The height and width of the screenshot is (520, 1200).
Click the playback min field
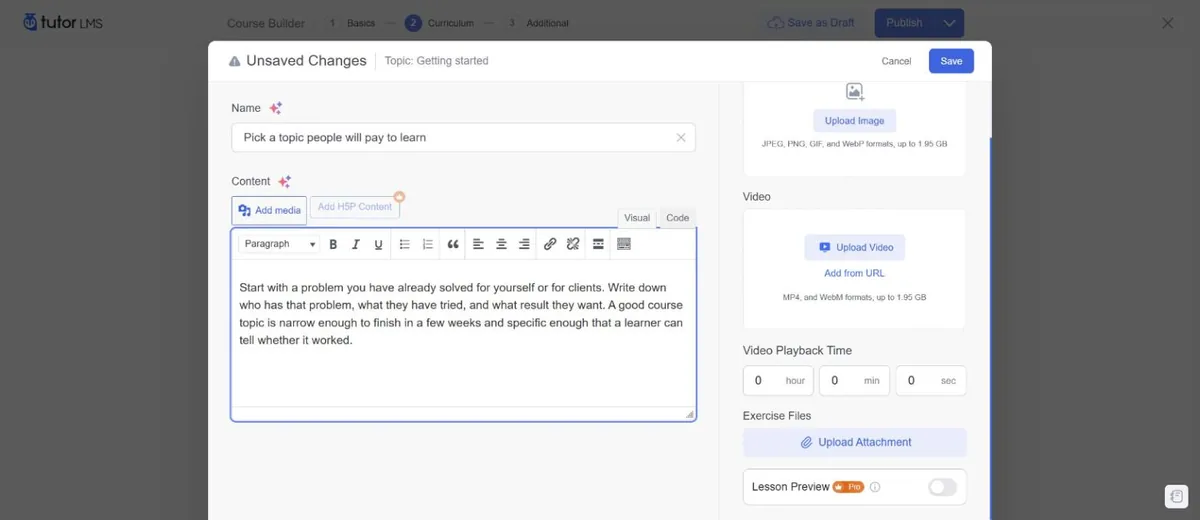click(x=854, y=381)
